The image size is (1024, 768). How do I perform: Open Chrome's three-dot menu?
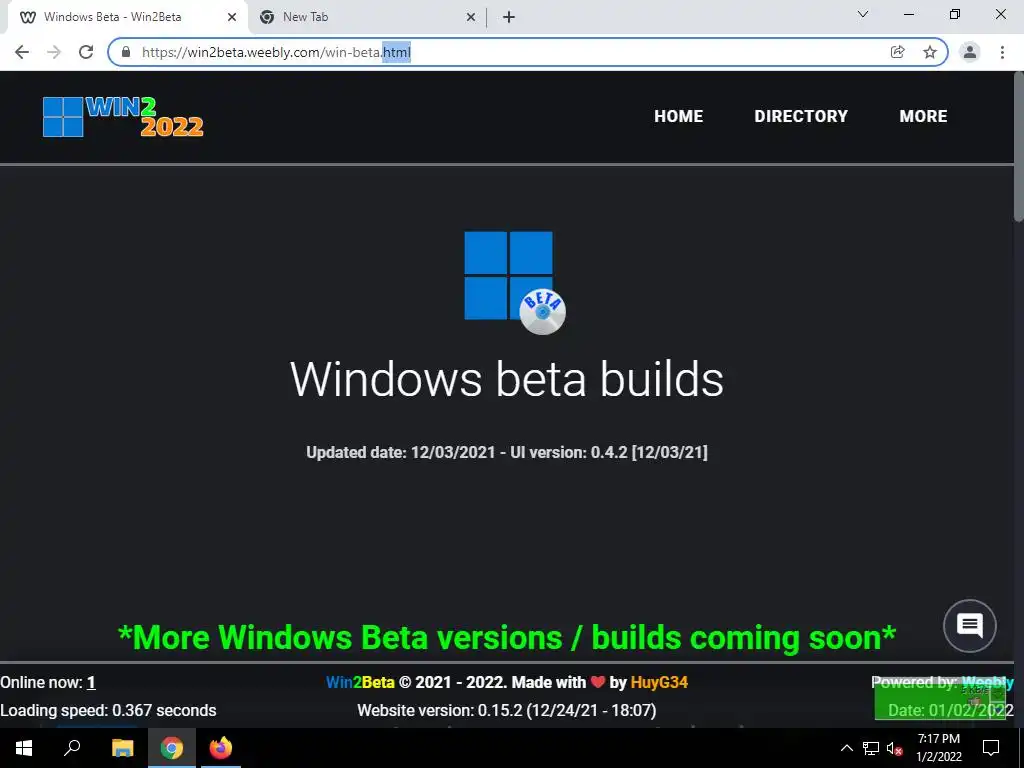tap(1002, 52)
